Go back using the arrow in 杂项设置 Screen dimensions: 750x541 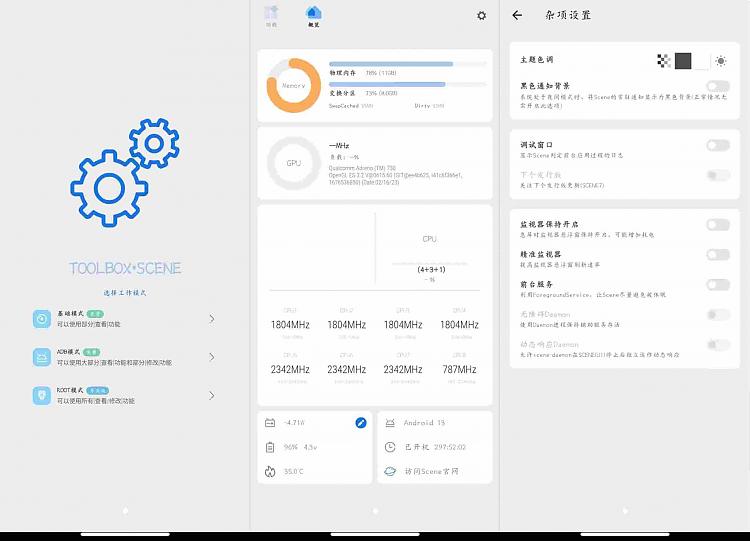tap(517, 16)
